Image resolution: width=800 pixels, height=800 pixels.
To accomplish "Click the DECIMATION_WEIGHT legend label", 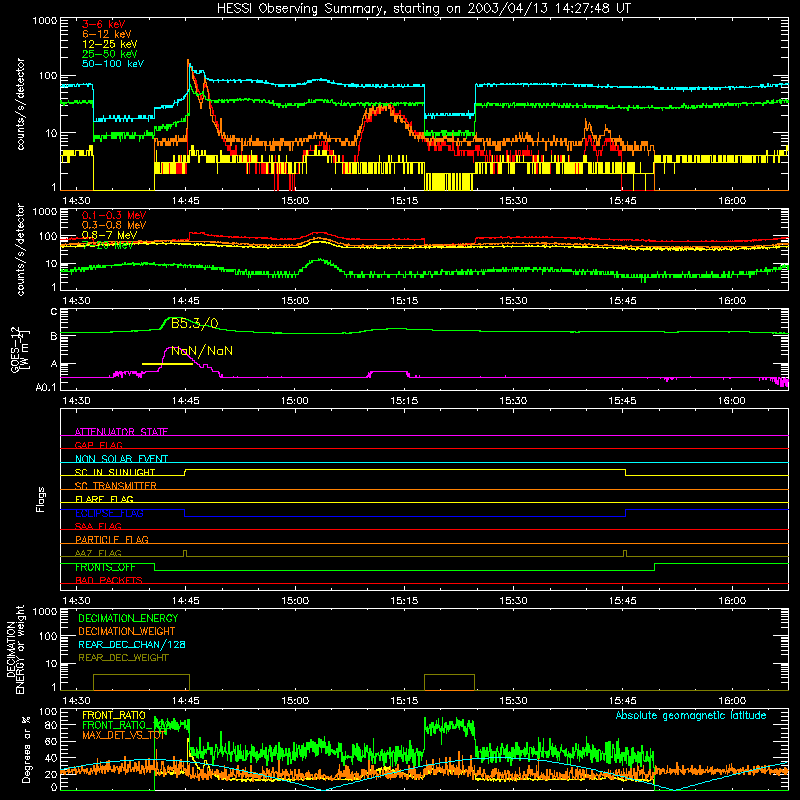I will [127, 631].
